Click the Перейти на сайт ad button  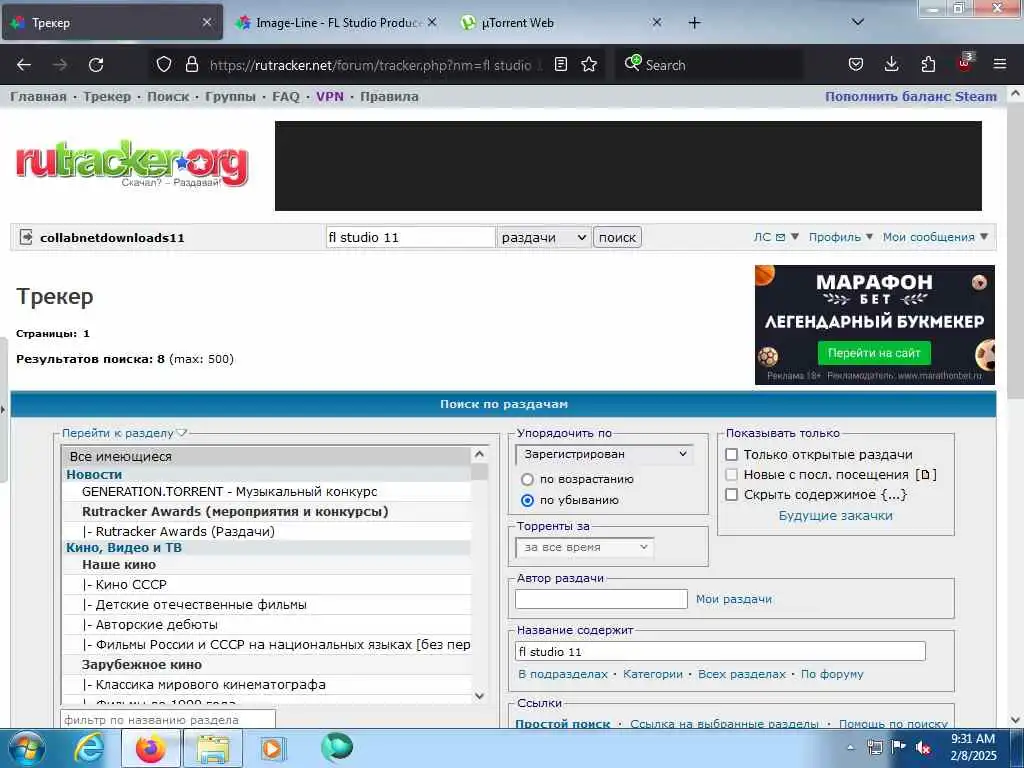(874, 353)
